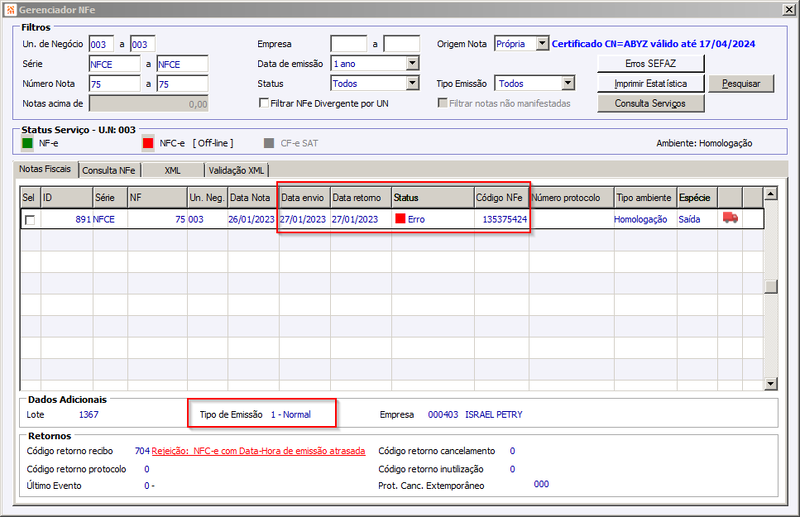Click Código NFe value 135375424

point(505,219)
